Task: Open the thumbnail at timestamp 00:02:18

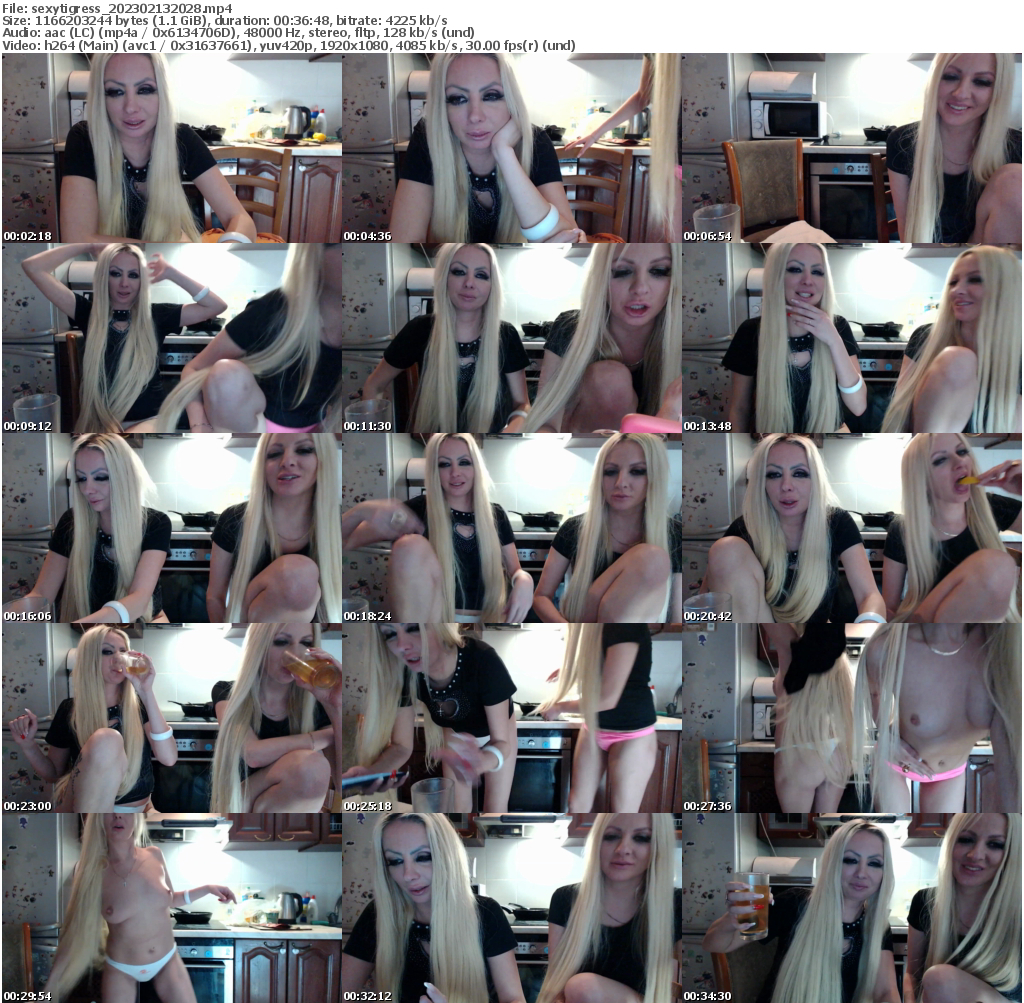Action: [170, 150]
